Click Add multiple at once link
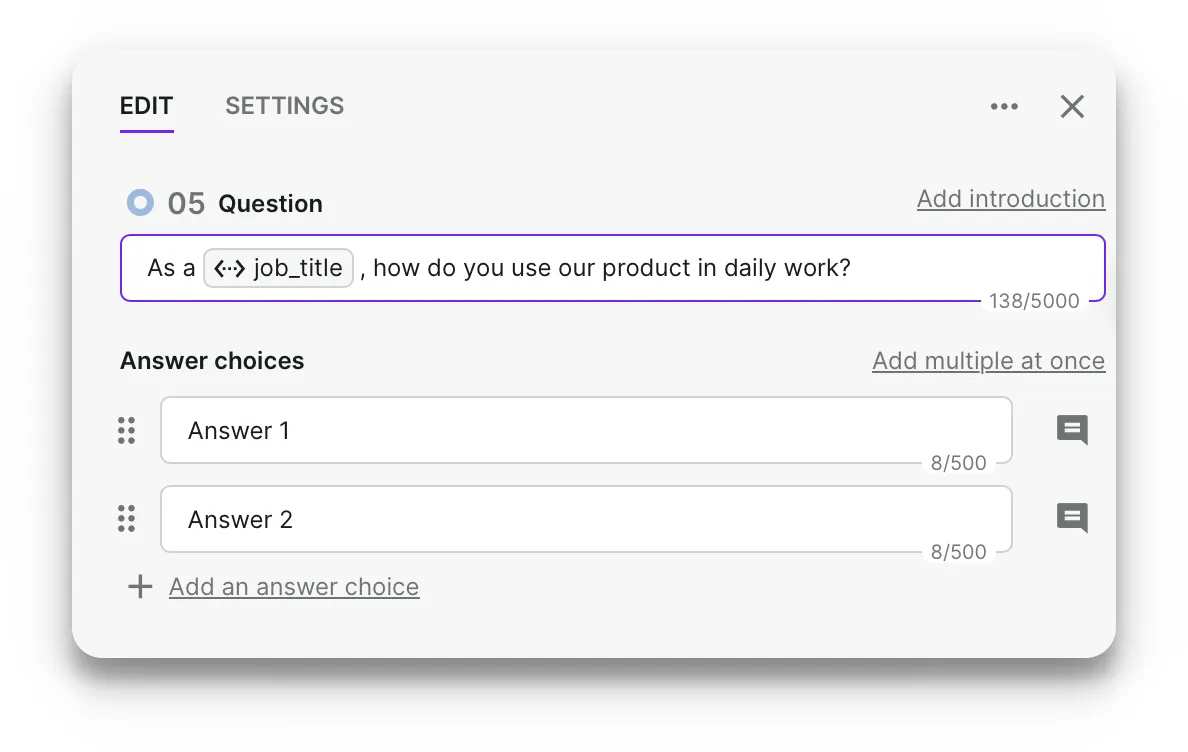The image size is (1188, 752). coord(988,361)
